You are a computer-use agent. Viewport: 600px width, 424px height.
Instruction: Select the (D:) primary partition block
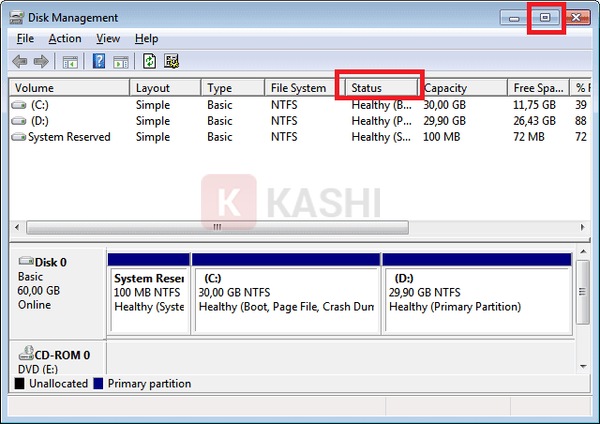[x=475, y=293]
